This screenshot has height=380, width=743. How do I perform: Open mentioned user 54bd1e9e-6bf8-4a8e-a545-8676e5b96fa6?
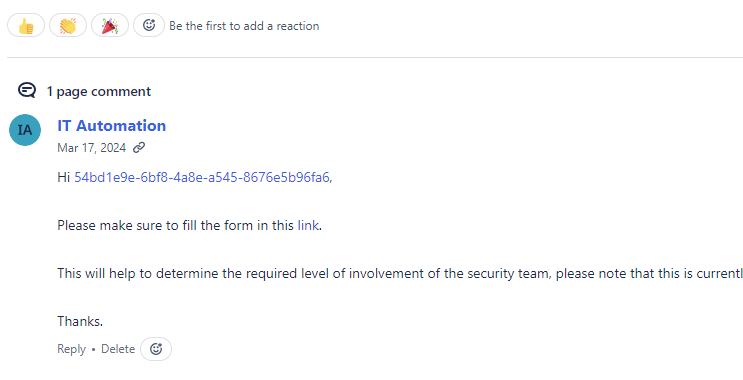[203, 177]
